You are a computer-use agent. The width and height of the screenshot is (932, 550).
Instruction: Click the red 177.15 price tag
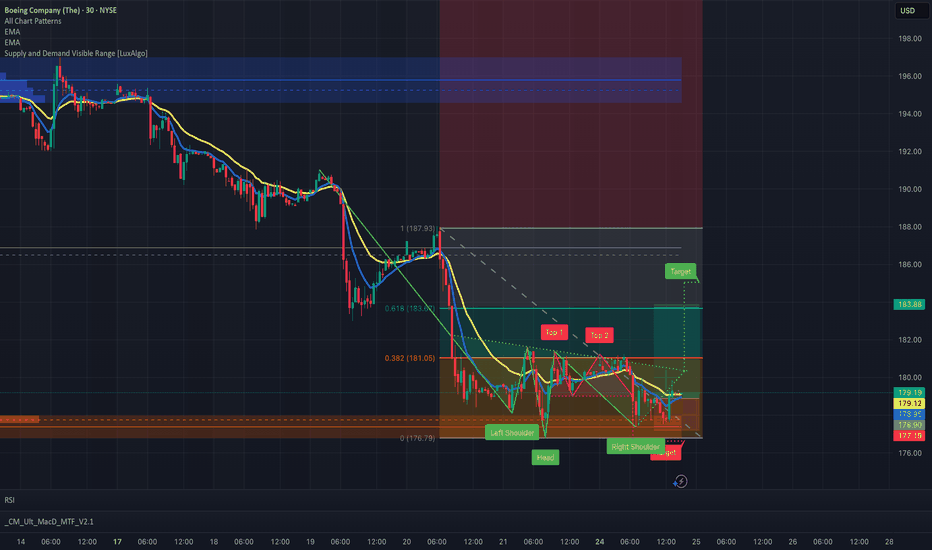coord(908,436)
